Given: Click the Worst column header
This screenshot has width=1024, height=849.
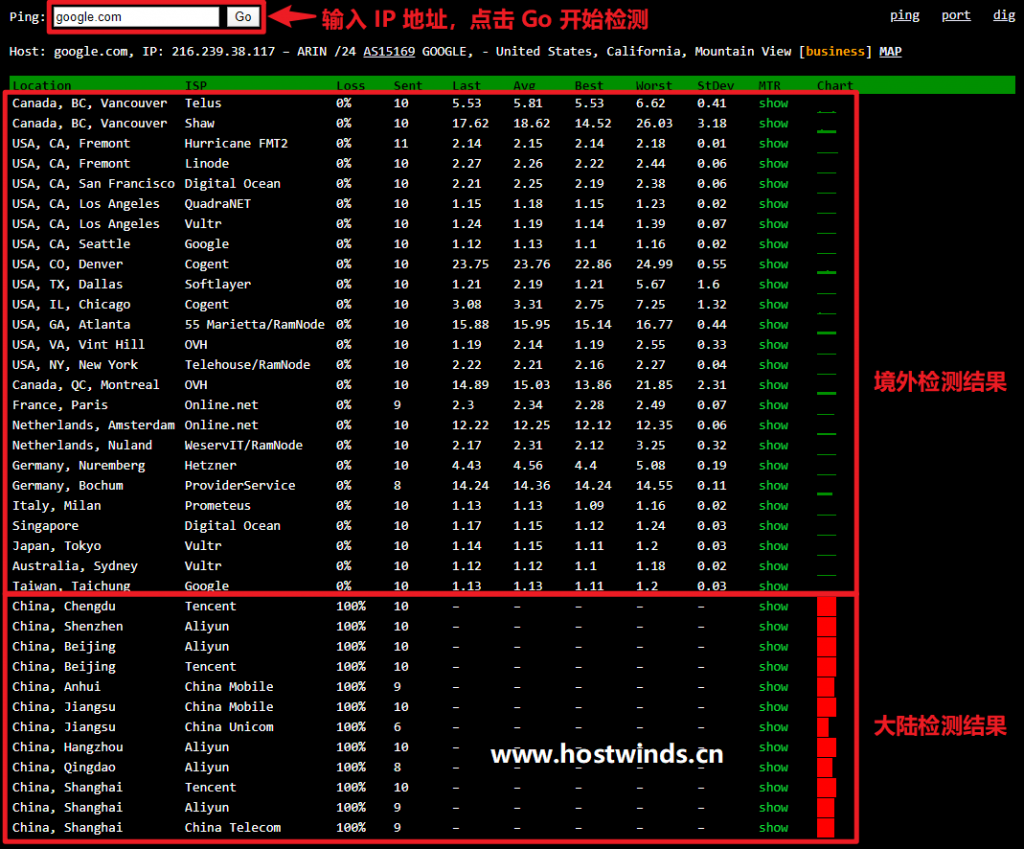Looking at the screenshot, I should pos(654,86).
